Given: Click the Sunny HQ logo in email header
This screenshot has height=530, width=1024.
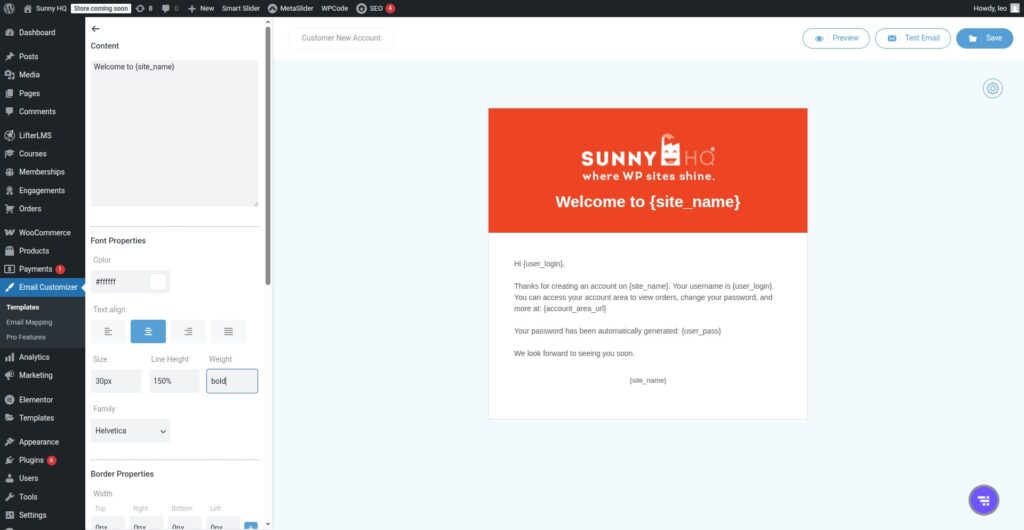Looking at the screenshot, I should coord(647,160).
